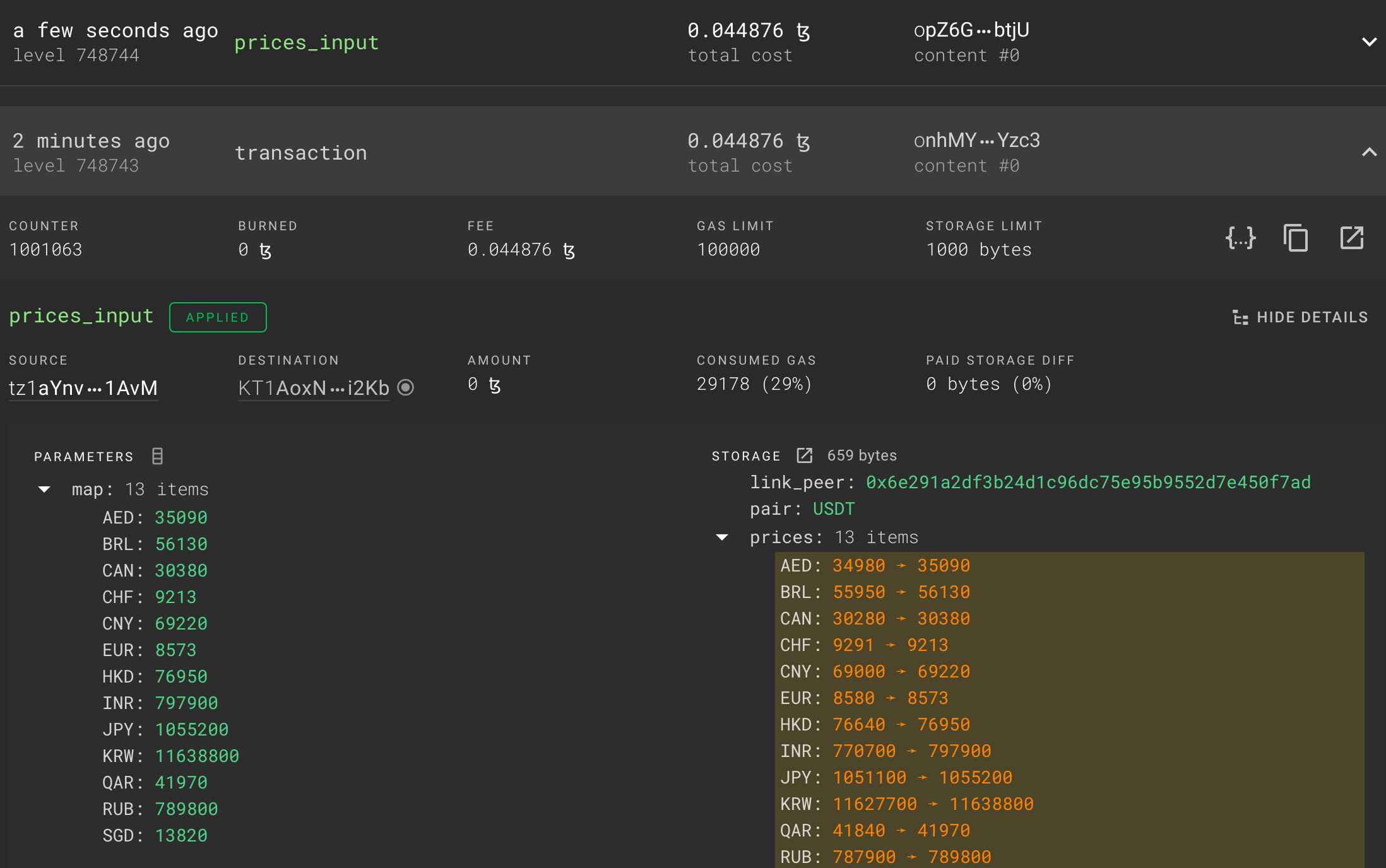Click contract indicator beside KT1AoxN destination
The width and height of the screenshot is (1386, 868).
(x=406, y=387)
